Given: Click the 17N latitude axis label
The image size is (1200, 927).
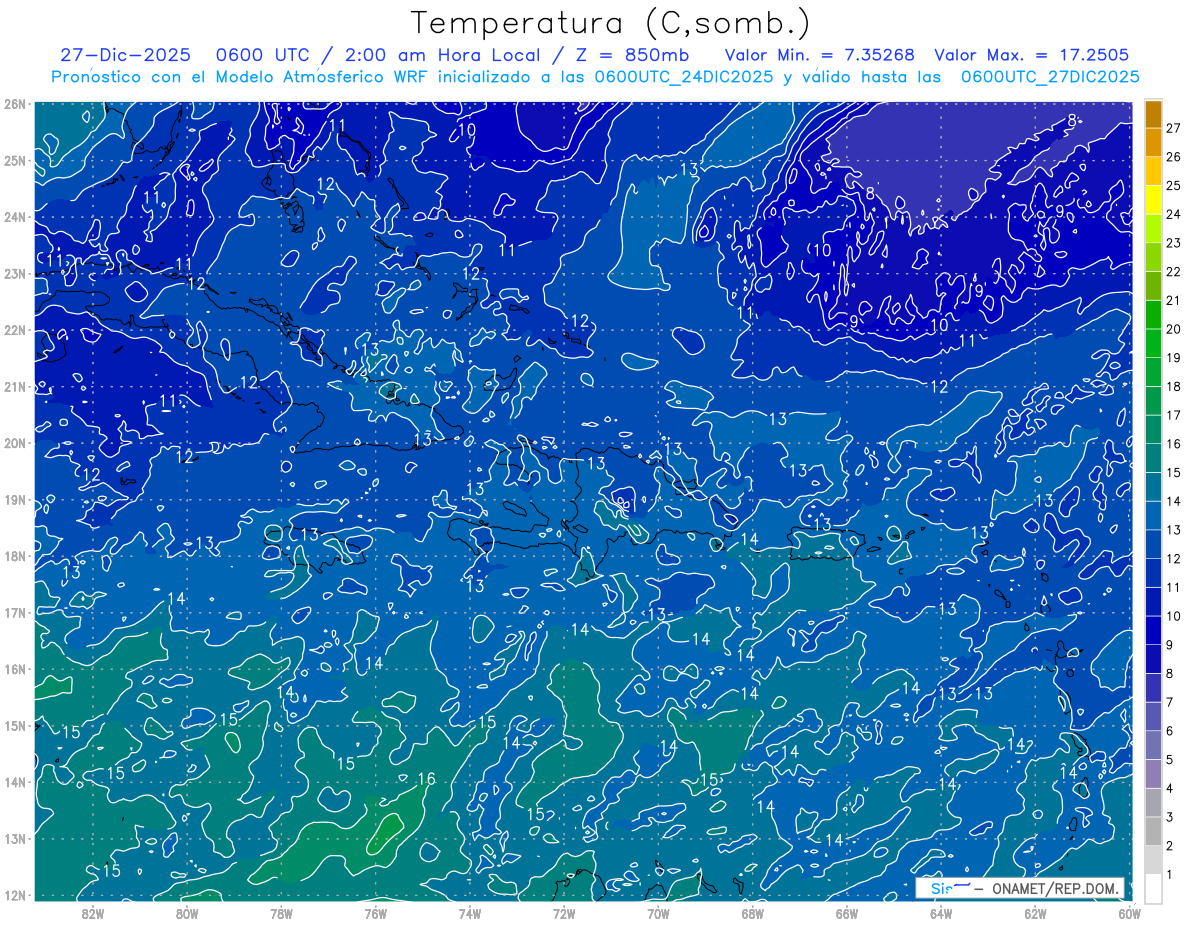Looking at the screenshot, I should pos(15,612).
